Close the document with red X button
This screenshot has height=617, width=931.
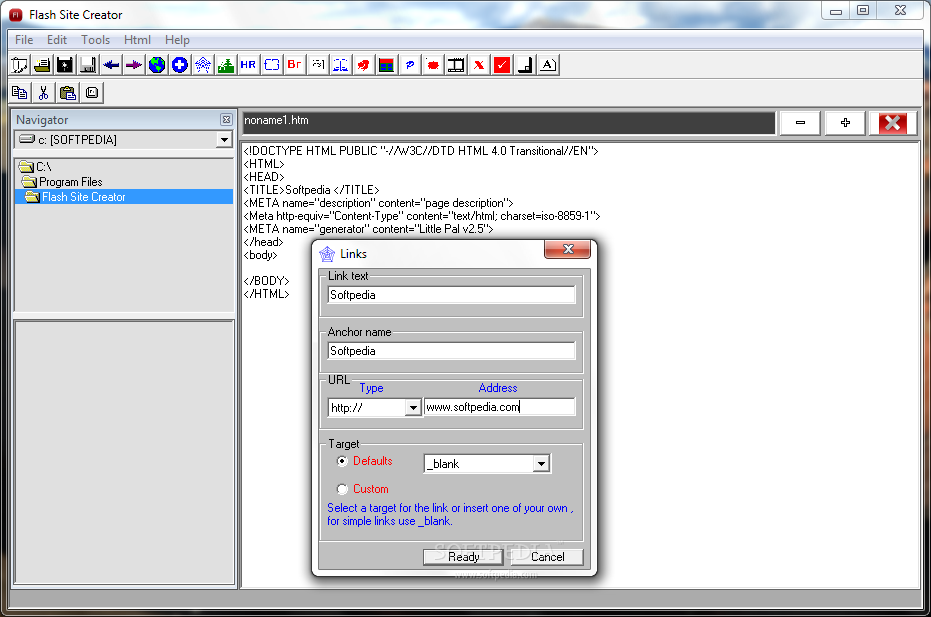tap(892, 123)
